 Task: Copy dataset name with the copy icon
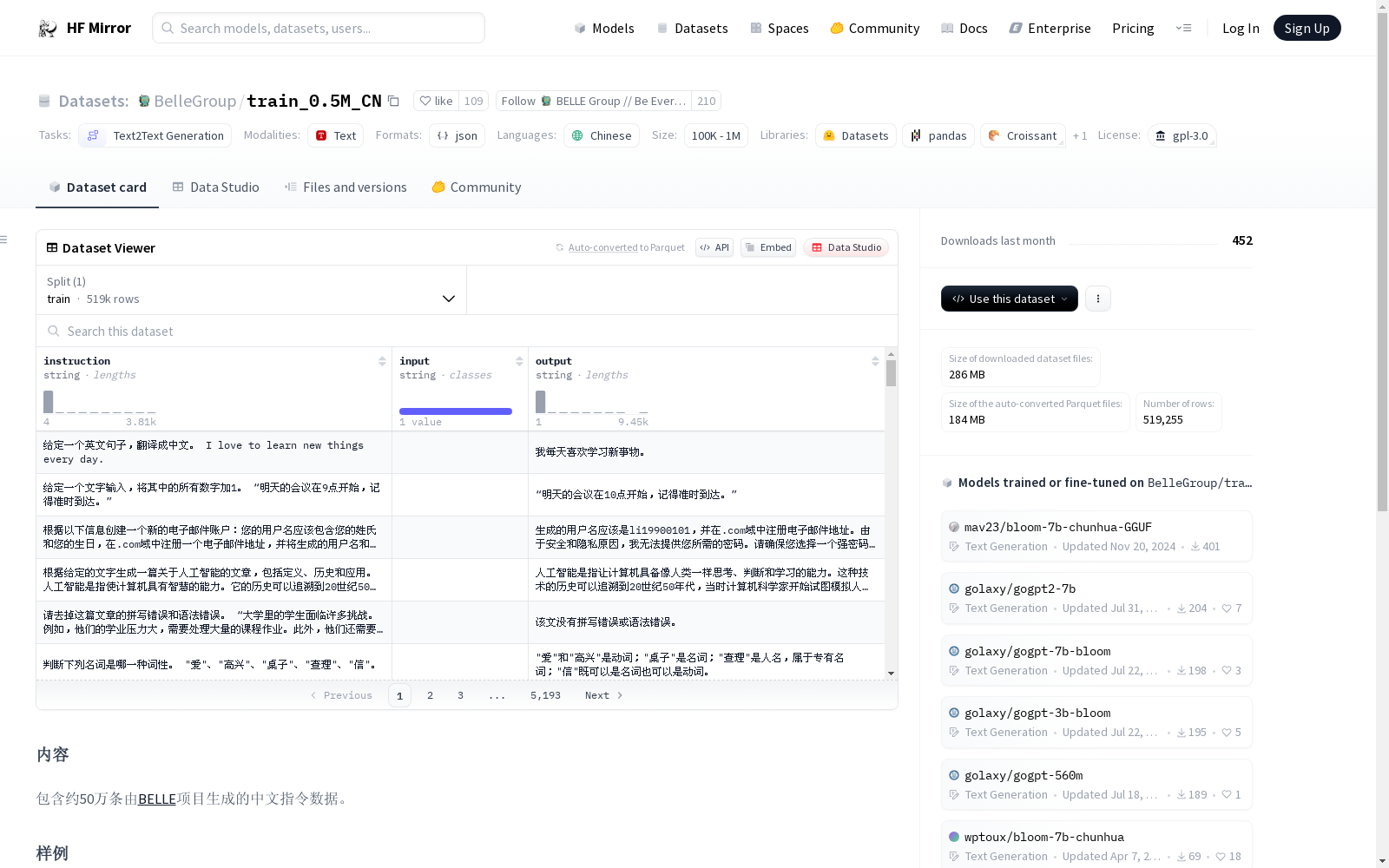(x=393, y=101)
